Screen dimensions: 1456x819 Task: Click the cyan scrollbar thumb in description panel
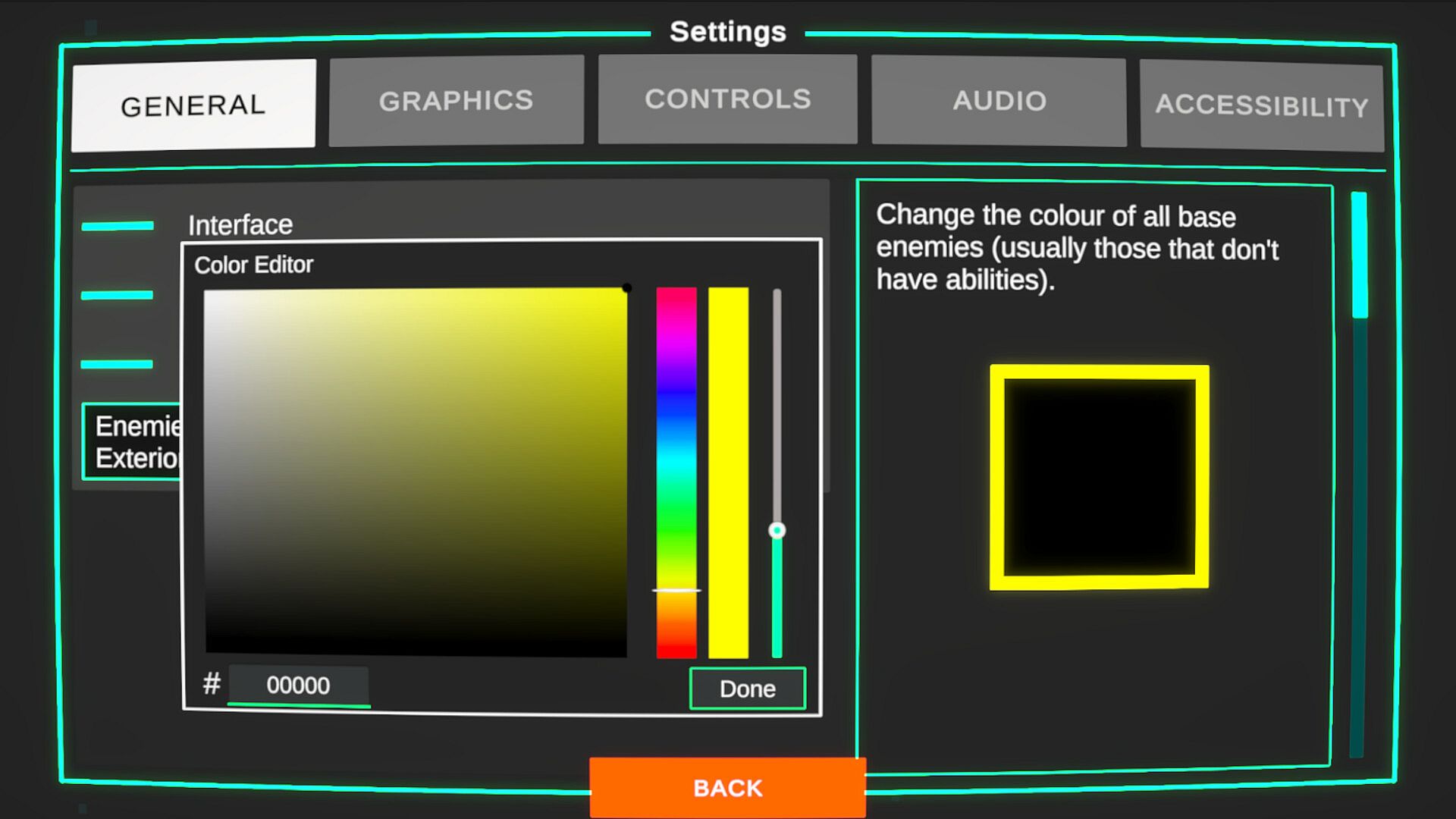point(1359,254)
